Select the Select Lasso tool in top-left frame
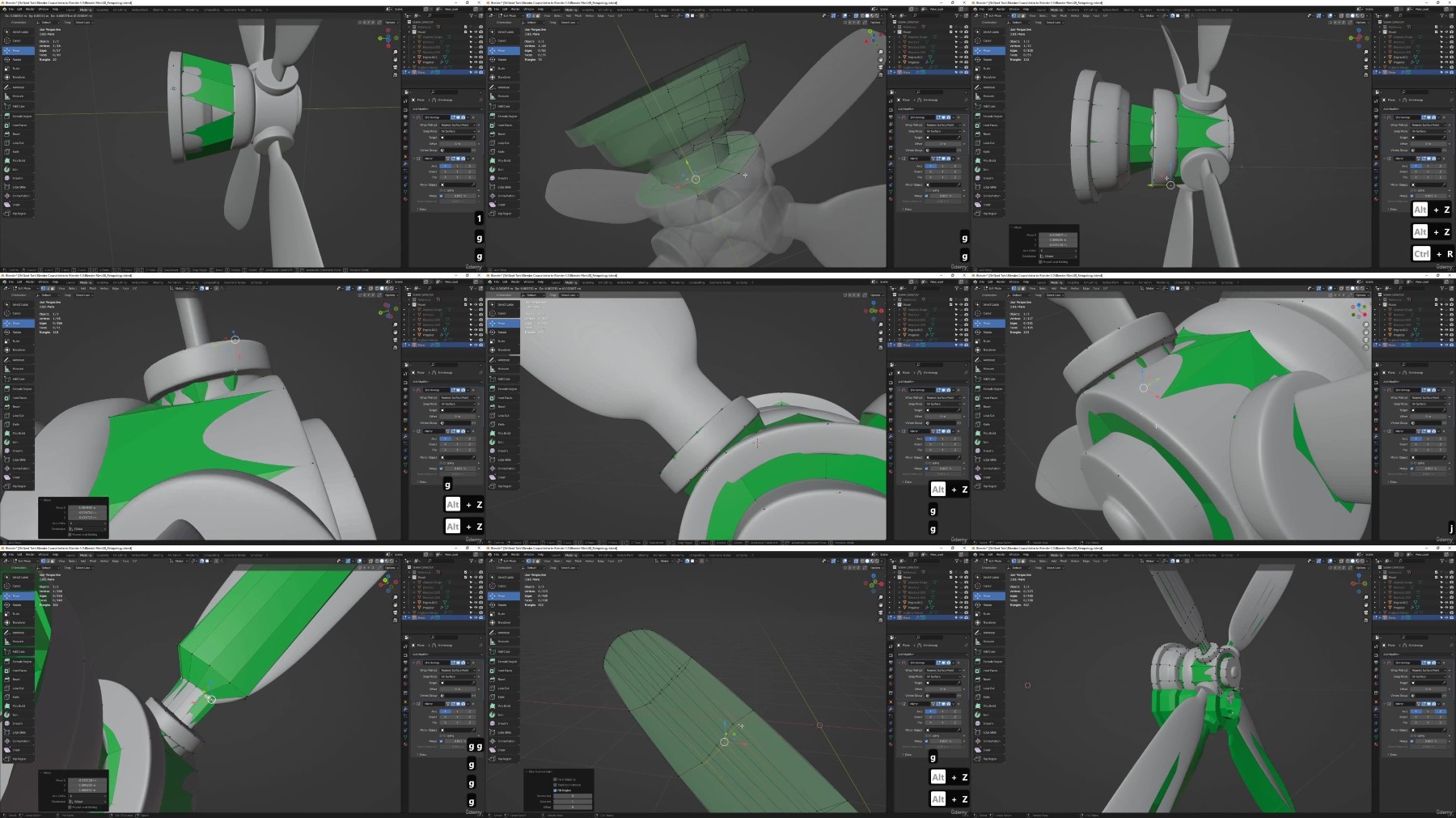Screen dimensions: 1456x818 point(19,32)
